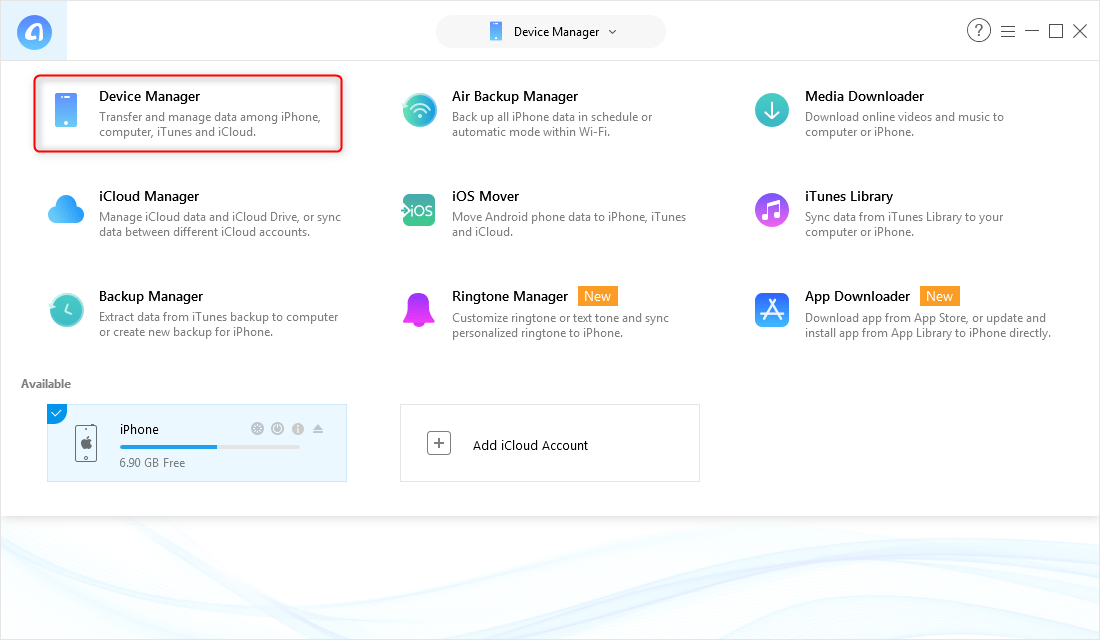Click 'Download app from App Store' description
The image size is (1100, 640).
point(928,325)
